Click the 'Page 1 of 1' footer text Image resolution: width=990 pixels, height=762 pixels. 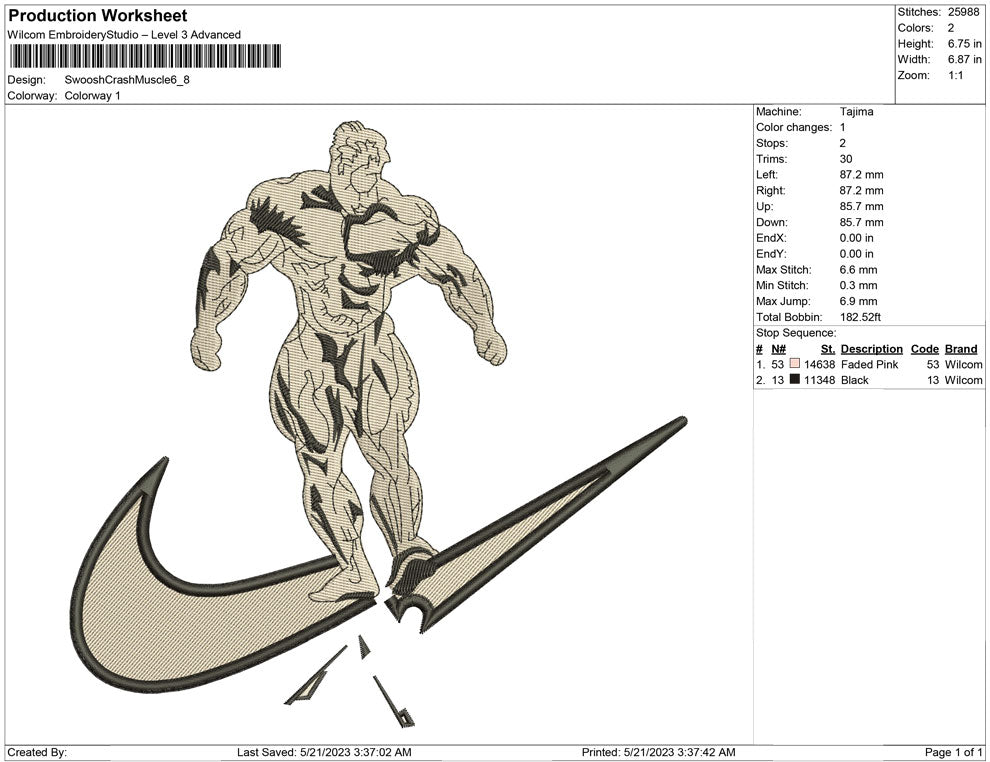coord(953,752)
